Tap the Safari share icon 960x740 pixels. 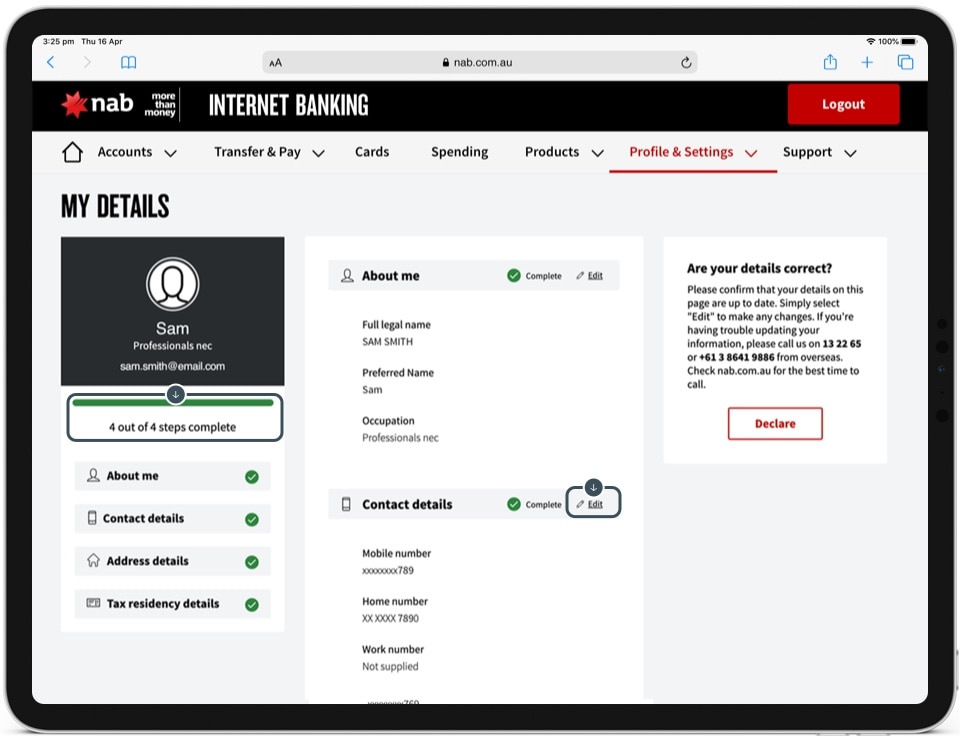click(830, 62)
